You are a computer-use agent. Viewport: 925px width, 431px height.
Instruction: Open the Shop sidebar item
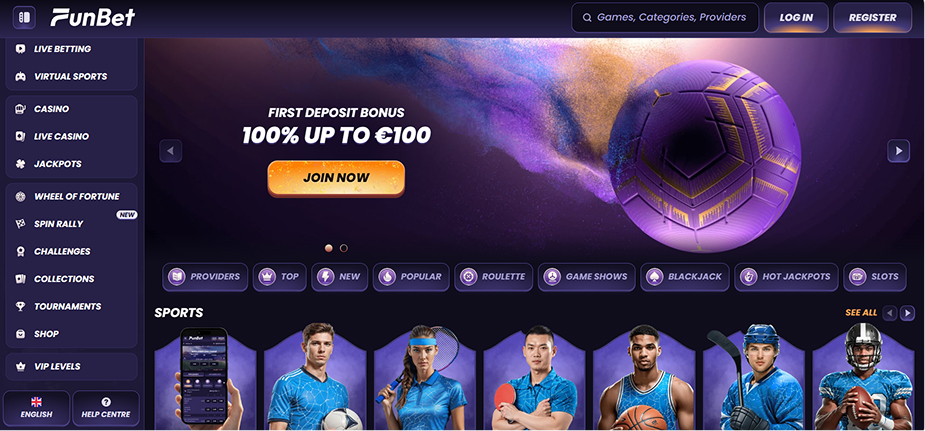coord(71,334)
